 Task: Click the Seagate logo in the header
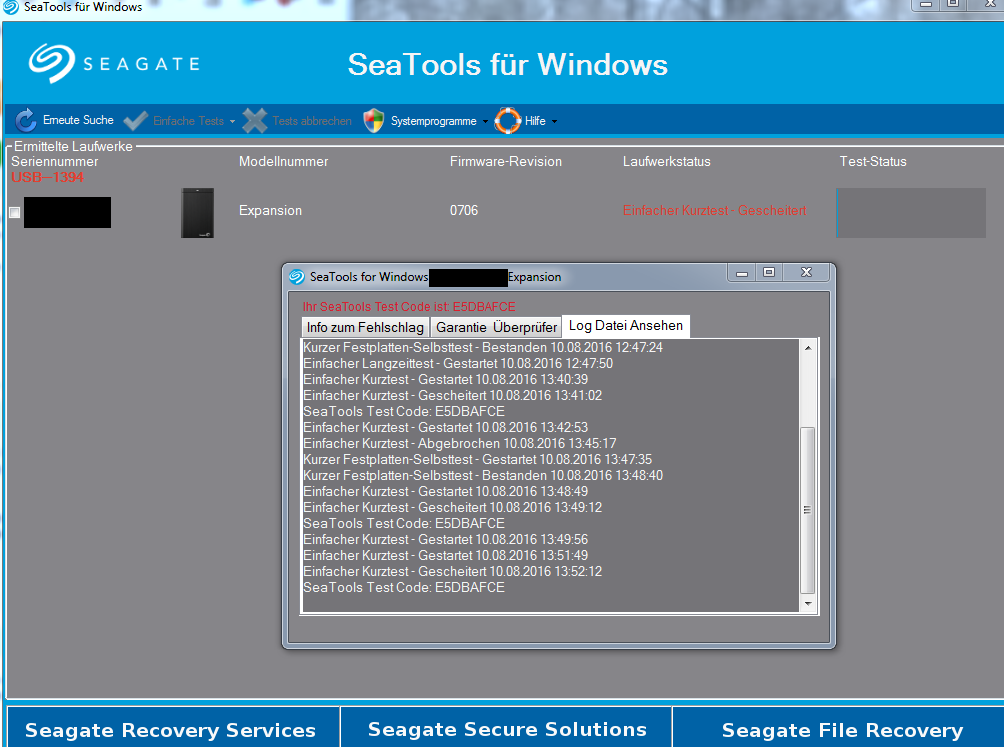[x=114, y=63]
